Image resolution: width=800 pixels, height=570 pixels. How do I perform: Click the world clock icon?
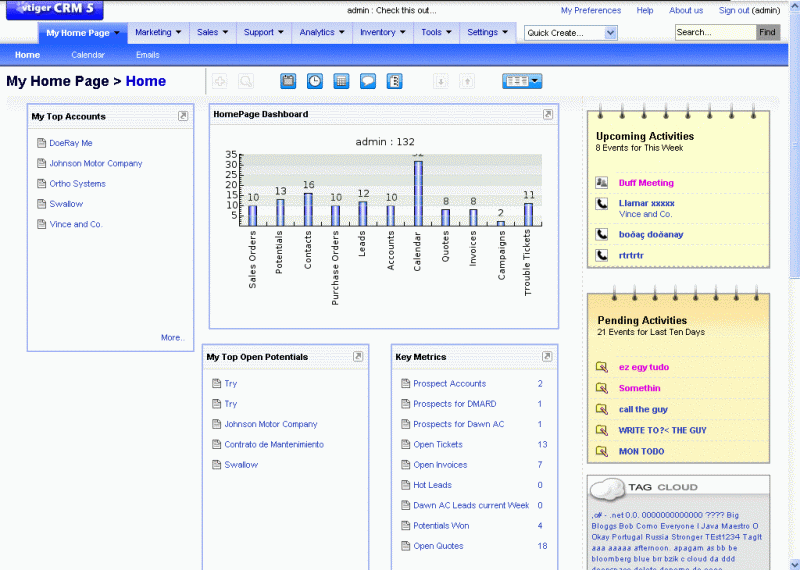point(314,81)
